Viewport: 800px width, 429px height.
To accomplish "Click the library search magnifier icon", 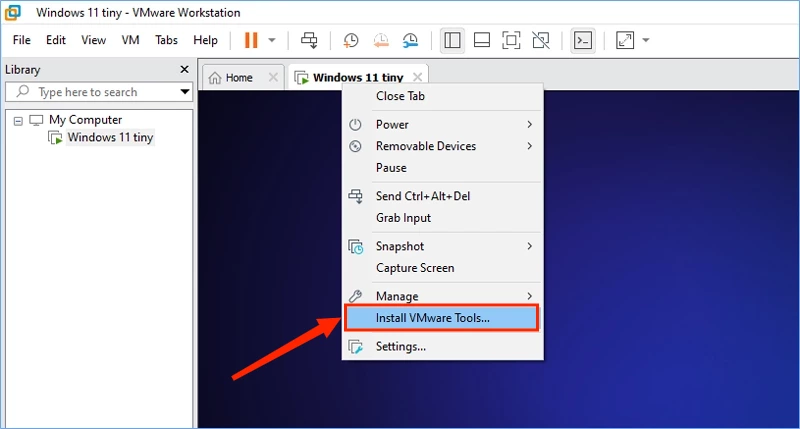I will pos(22,91).
